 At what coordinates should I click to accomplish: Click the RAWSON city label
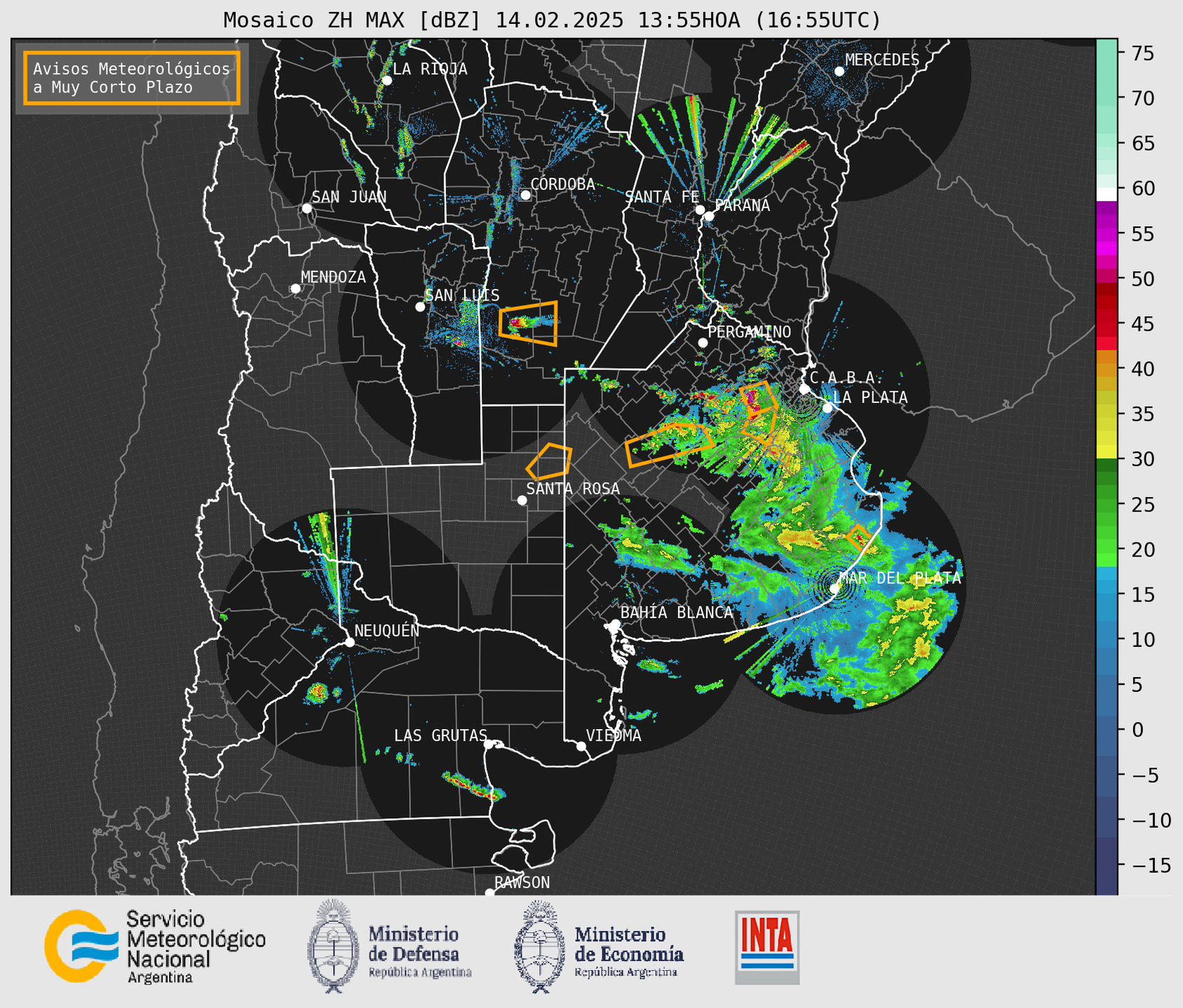(522, 883)
